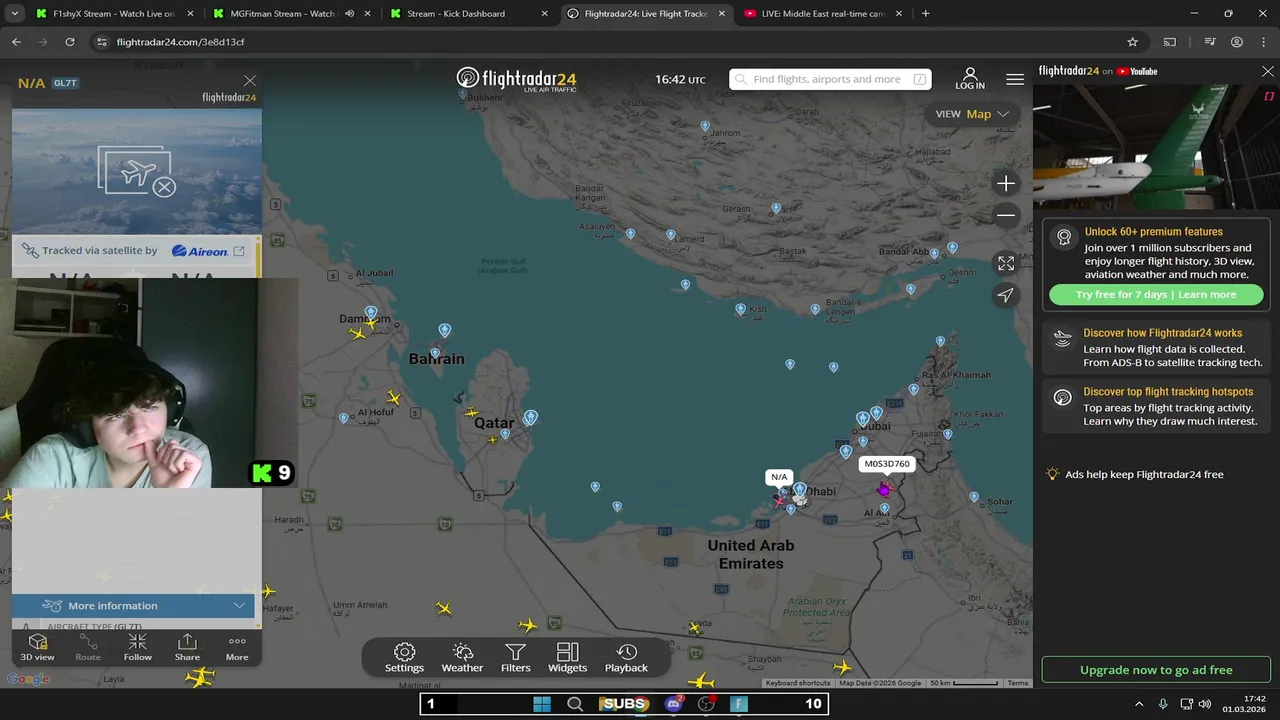This screenshot has height=720, width=1280.
Task: Open the Chrome side panel button
Action: point(1210,42)
